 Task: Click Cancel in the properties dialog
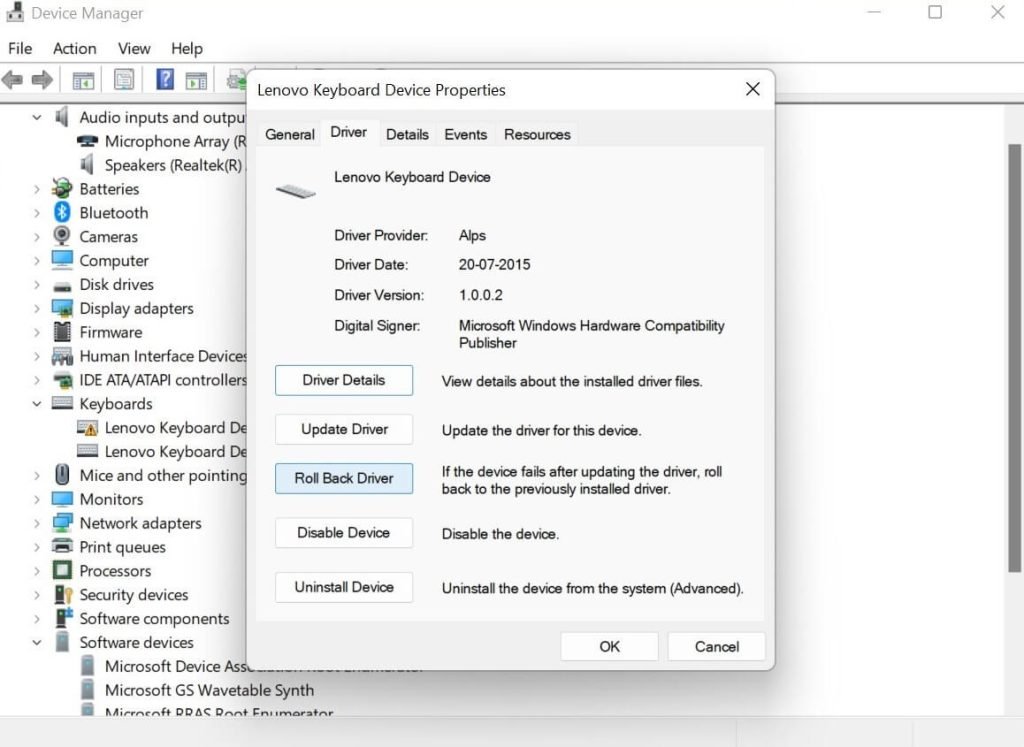coord(716,646)
